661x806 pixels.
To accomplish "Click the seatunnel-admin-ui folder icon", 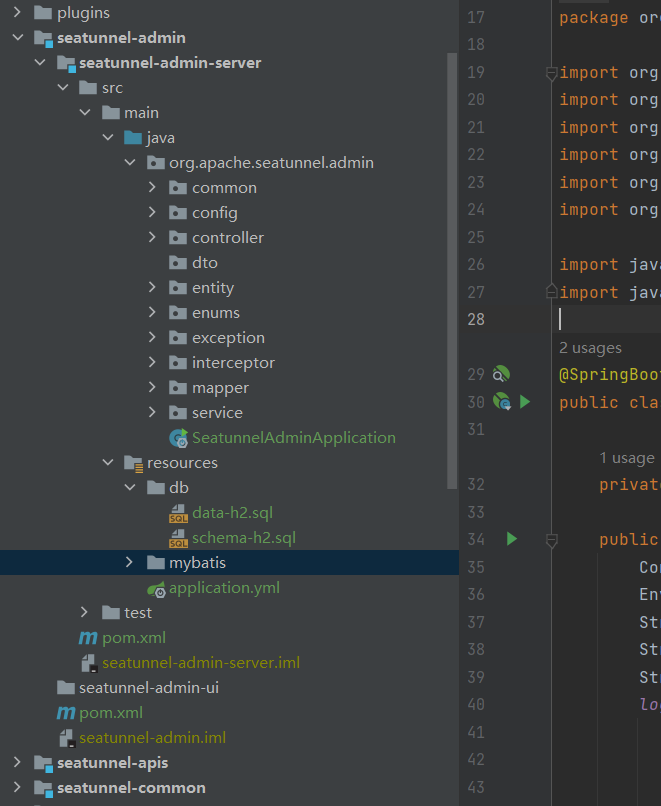I will [x=66, y=688].
